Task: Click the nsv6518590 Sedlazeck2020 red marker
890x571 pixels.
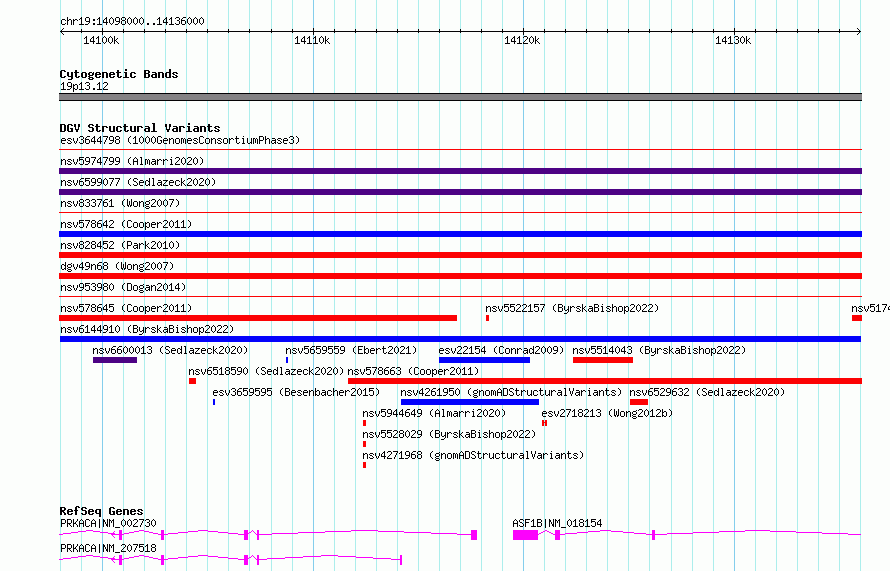Action: (x=192, y=381)
